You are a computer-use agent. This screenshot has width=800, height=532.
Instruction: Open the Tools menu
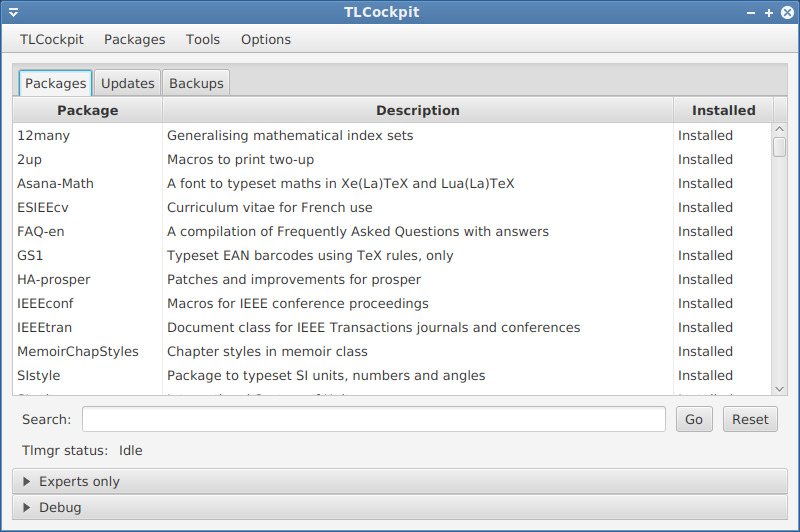tap(203, 39)
